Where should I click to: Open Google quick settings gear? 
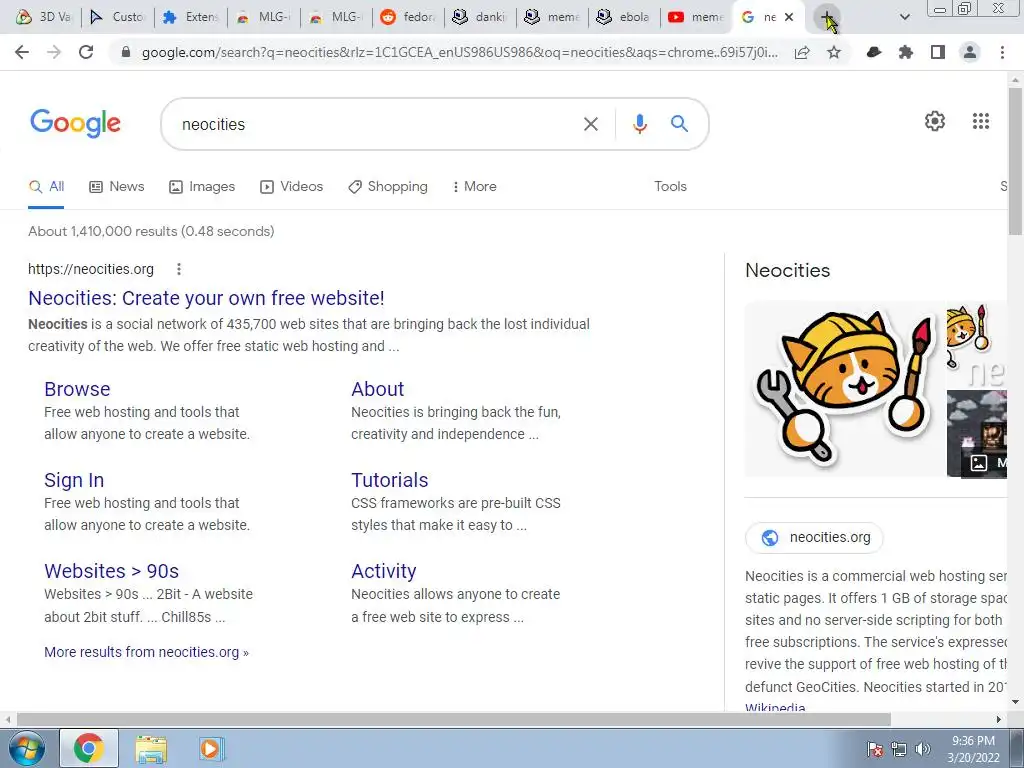pos(935,121)
